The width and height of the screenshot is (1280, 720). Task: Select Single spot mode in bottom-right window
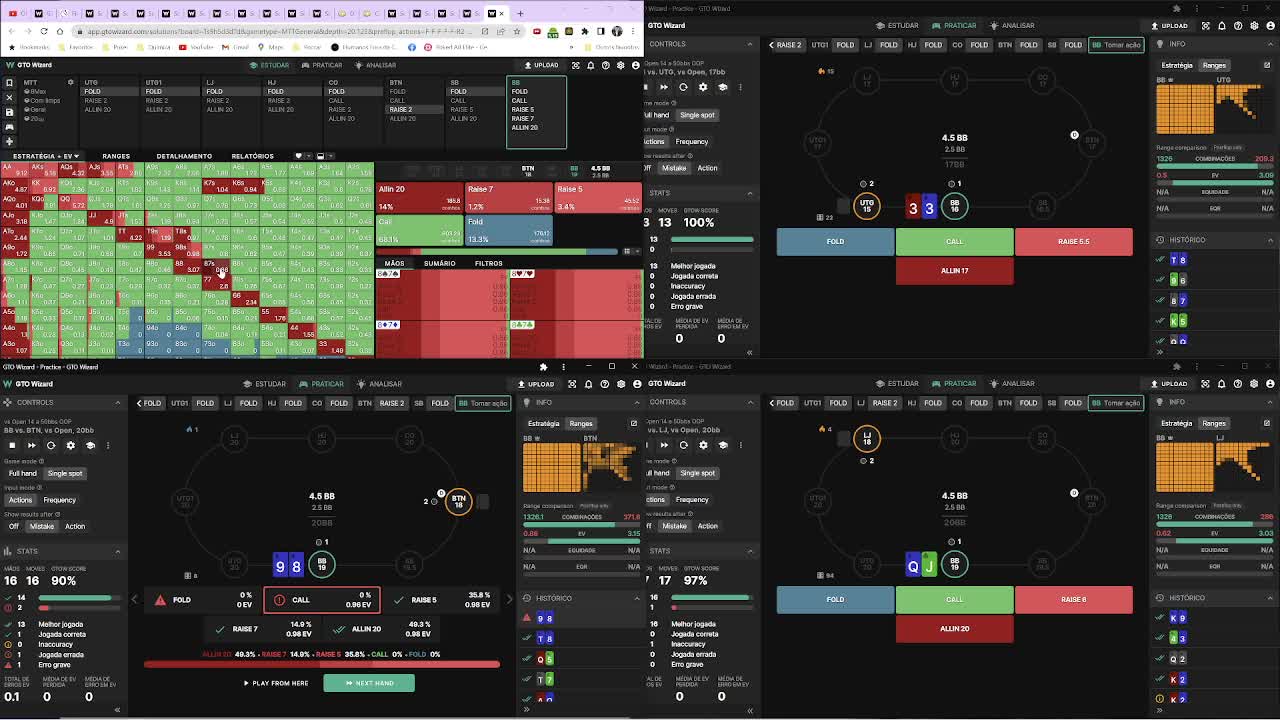(x=697, y=473)
